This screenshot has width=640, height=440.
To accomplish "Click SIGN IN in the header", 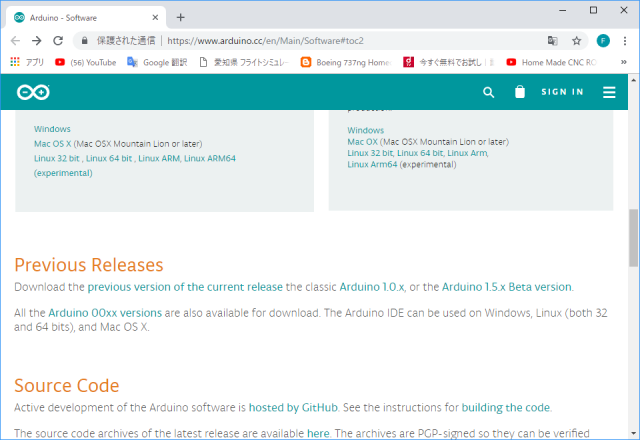I will tap(562, 92).
